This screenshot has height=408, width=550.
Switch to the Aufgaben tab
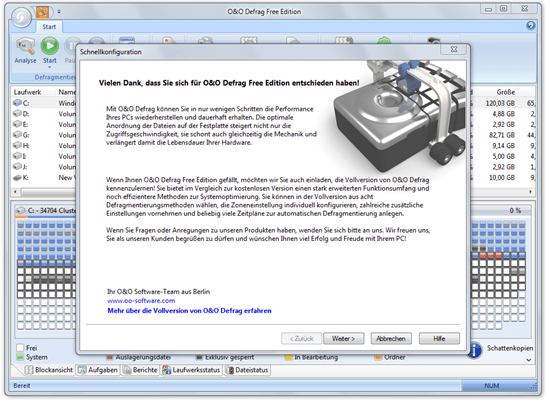click(x=98, y=370)
